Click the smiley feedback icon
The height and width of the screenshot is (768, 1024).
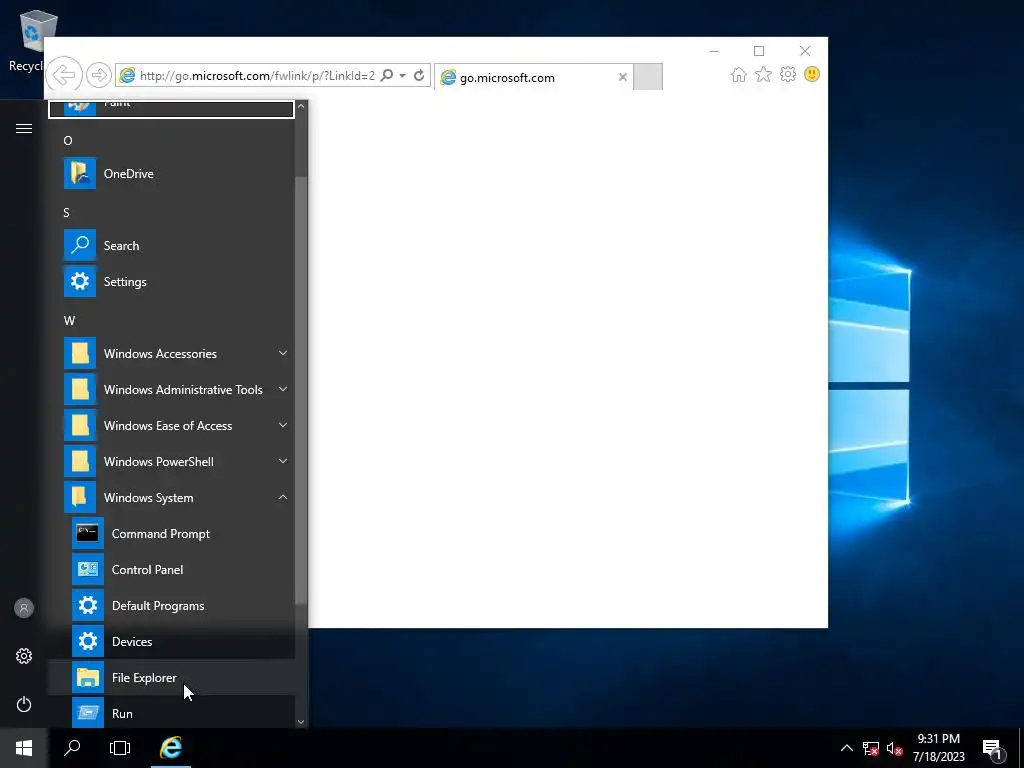812,74
